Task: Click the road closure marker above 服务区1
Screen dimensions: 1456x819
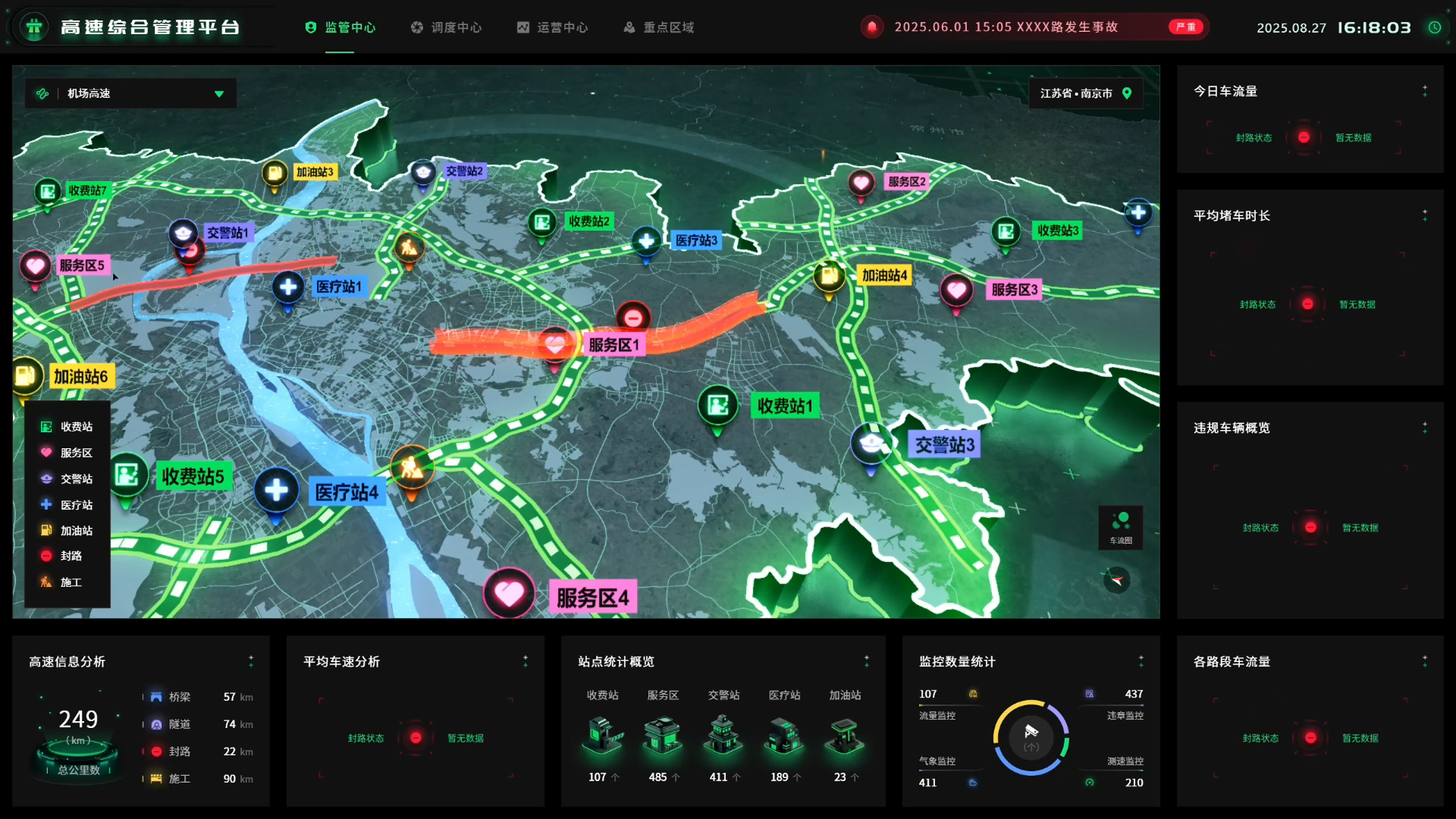Action: (633, 318)
